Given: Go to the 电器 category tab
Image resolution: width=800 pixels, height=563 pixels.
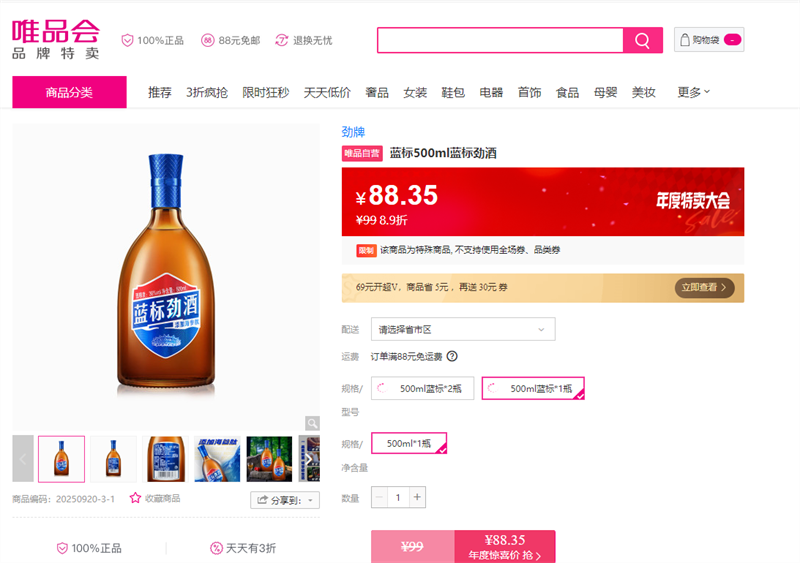Looking at the screenshot, I should [x=491, y=92].
